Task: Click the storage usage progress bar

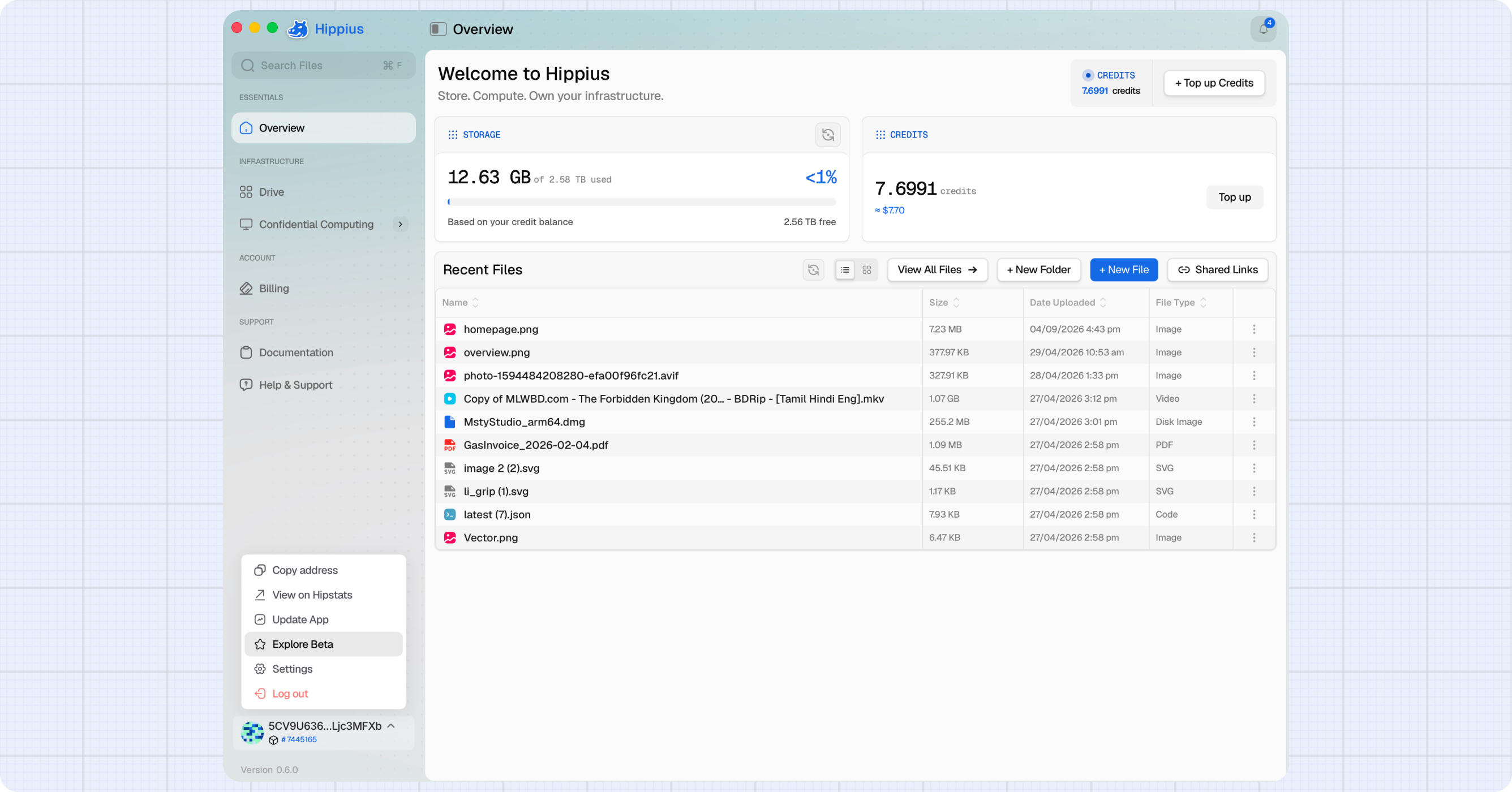Action: click(x=642, y=202)
